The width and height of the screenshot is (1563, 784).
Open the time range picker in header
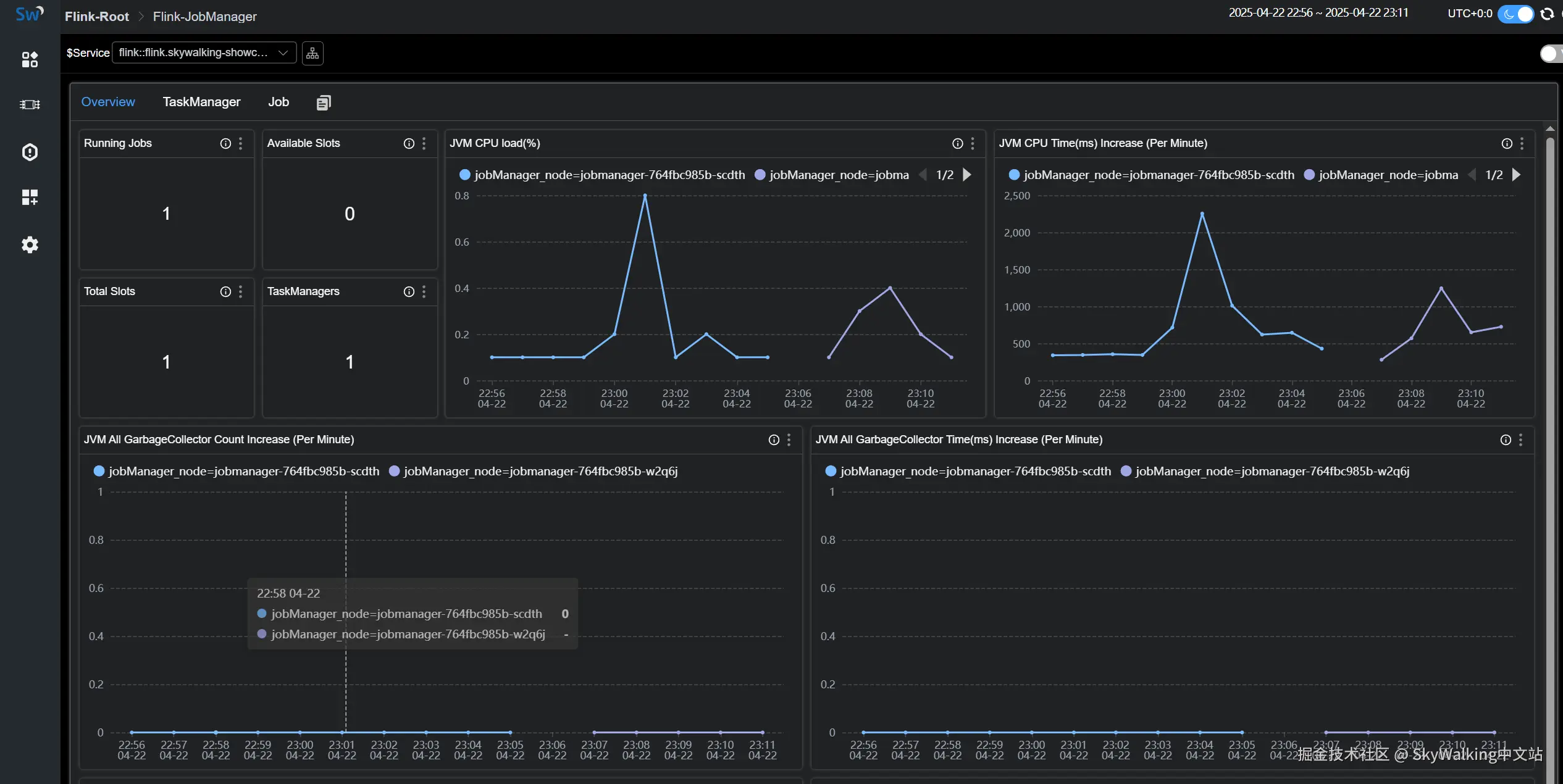(x=1318, y=13)
